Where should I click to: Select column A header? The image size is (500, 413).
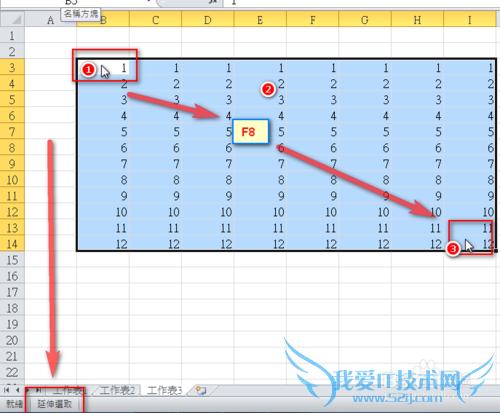pyautogui.click(x=51, y=20)
